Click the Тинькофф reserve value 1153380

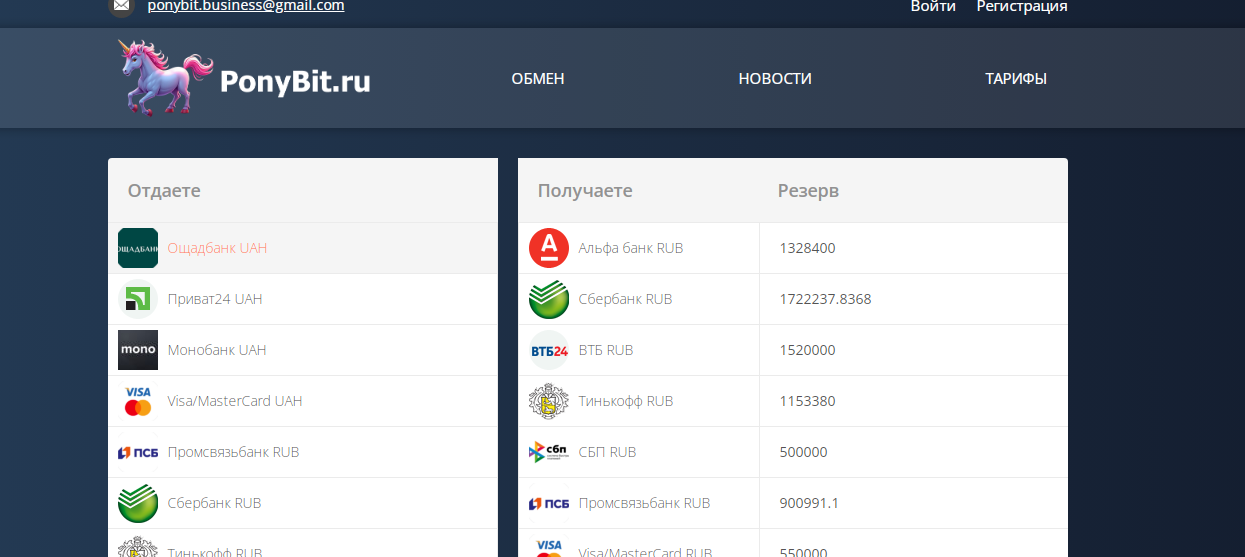point(807,401)
